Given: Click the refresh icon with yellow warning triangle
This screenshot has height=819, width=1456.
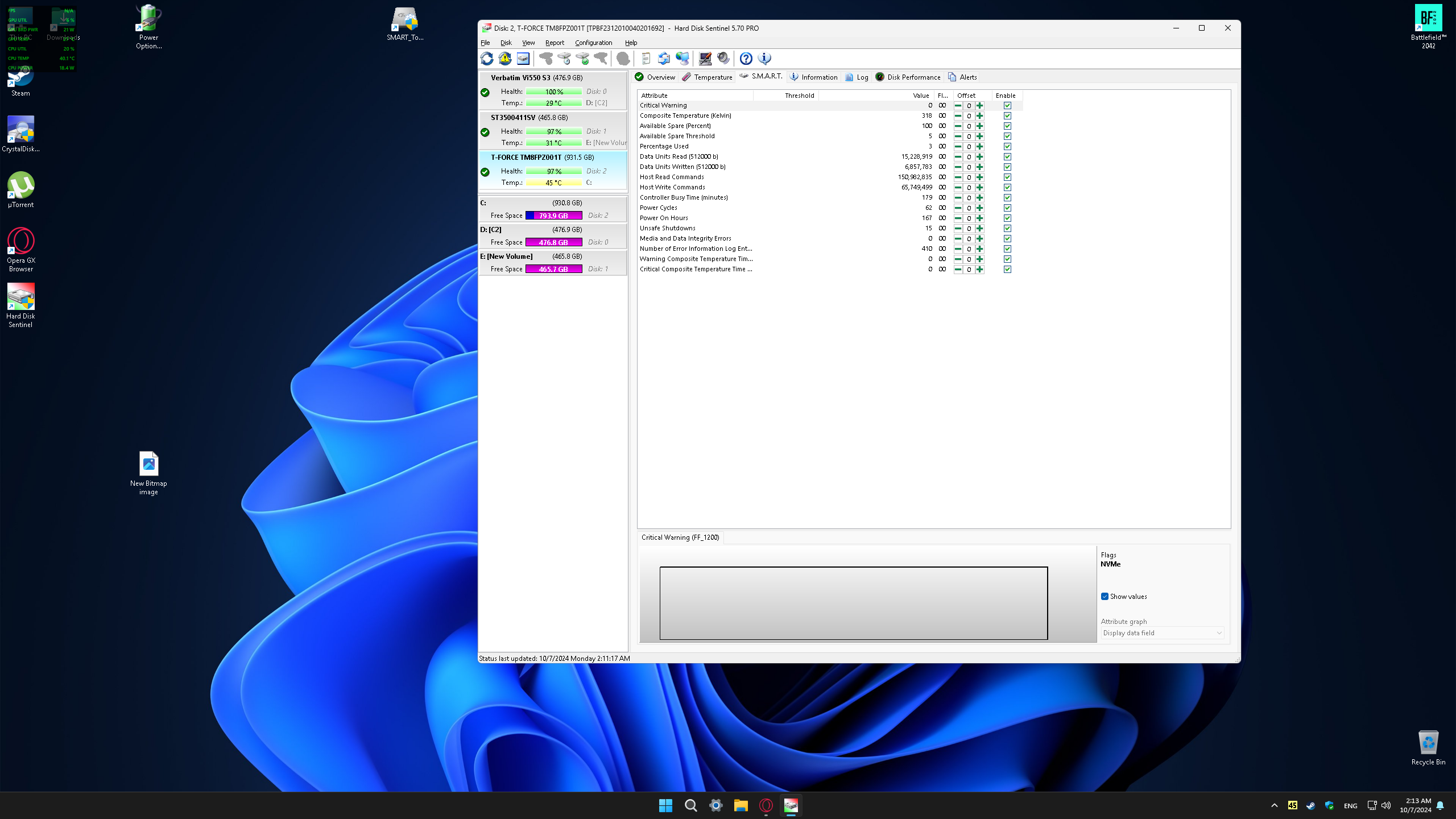Looking at the screenshot, I should coord(505,59).
